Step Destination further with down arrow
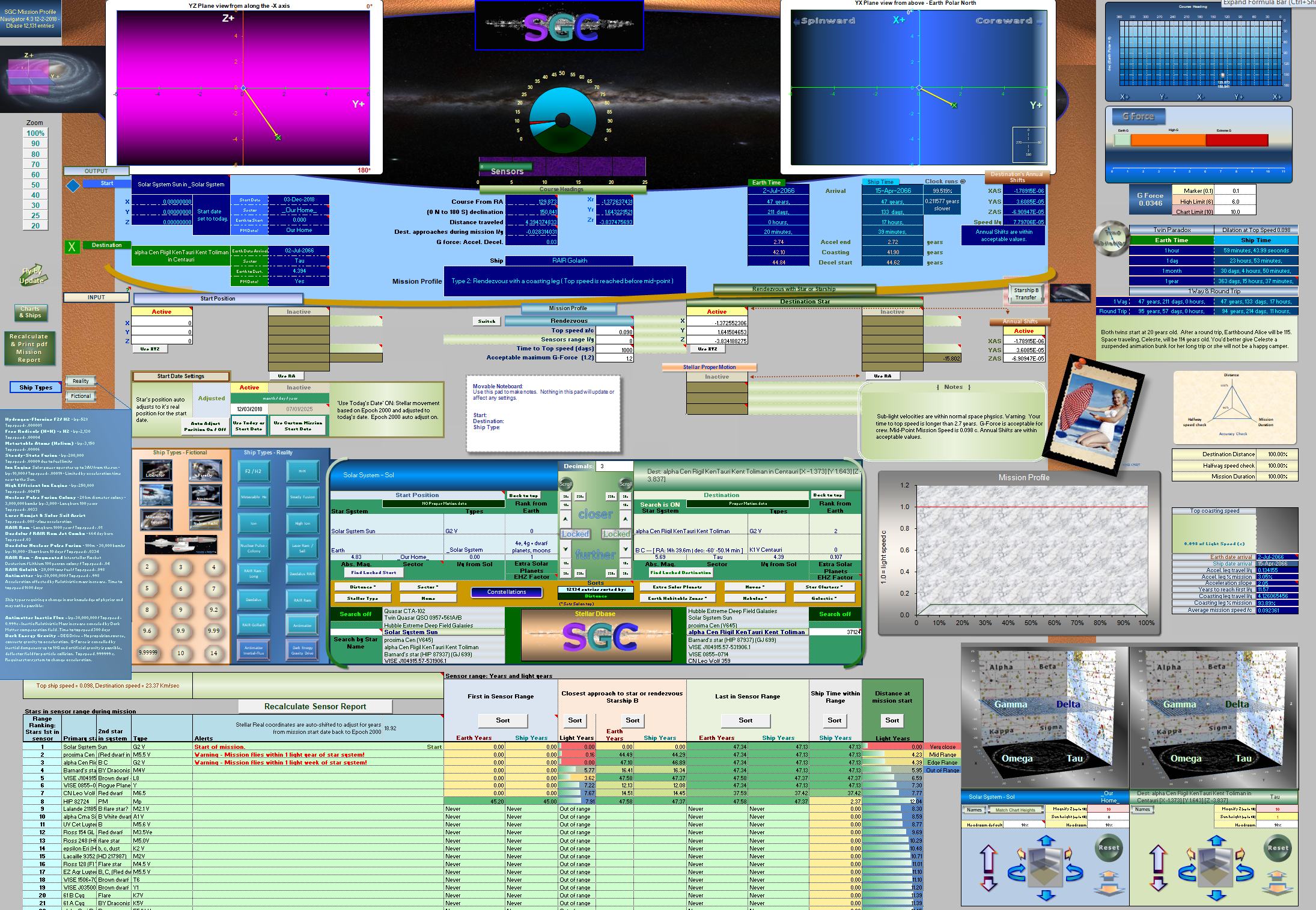This screenshot has width=1316, height=910. tap(626, 549)
